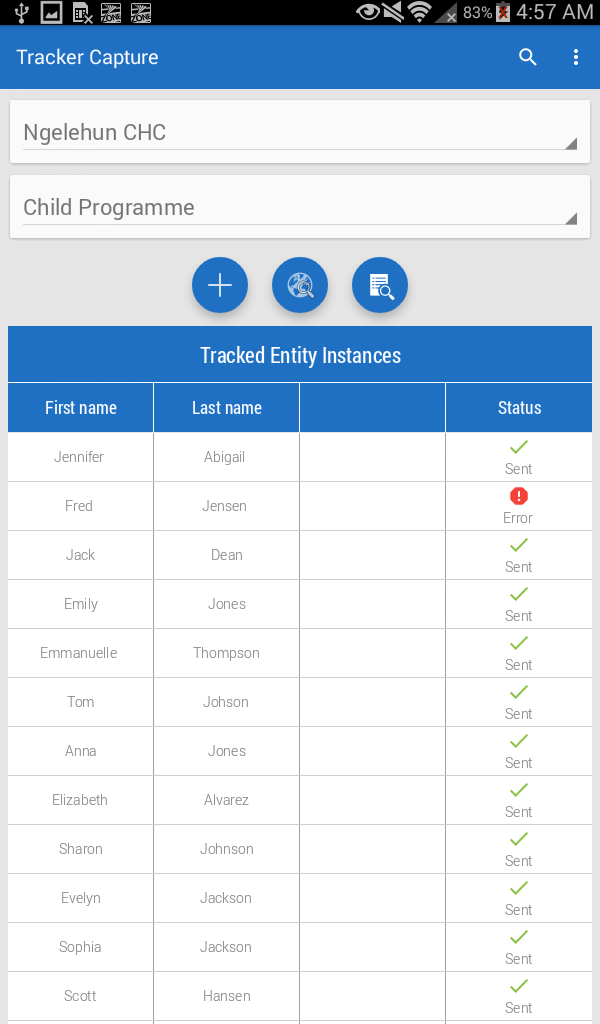Tap the battery indicator in status bar

coord(503,13)
